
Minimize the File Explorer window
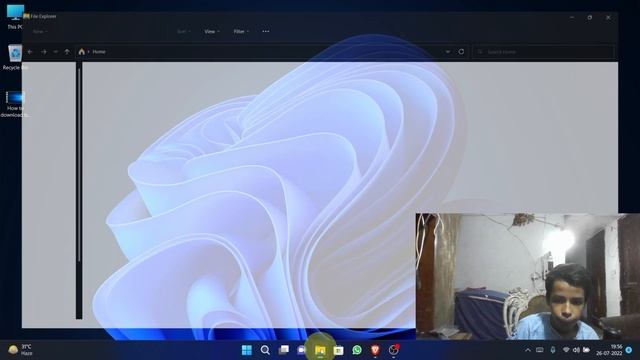(571, 18)
